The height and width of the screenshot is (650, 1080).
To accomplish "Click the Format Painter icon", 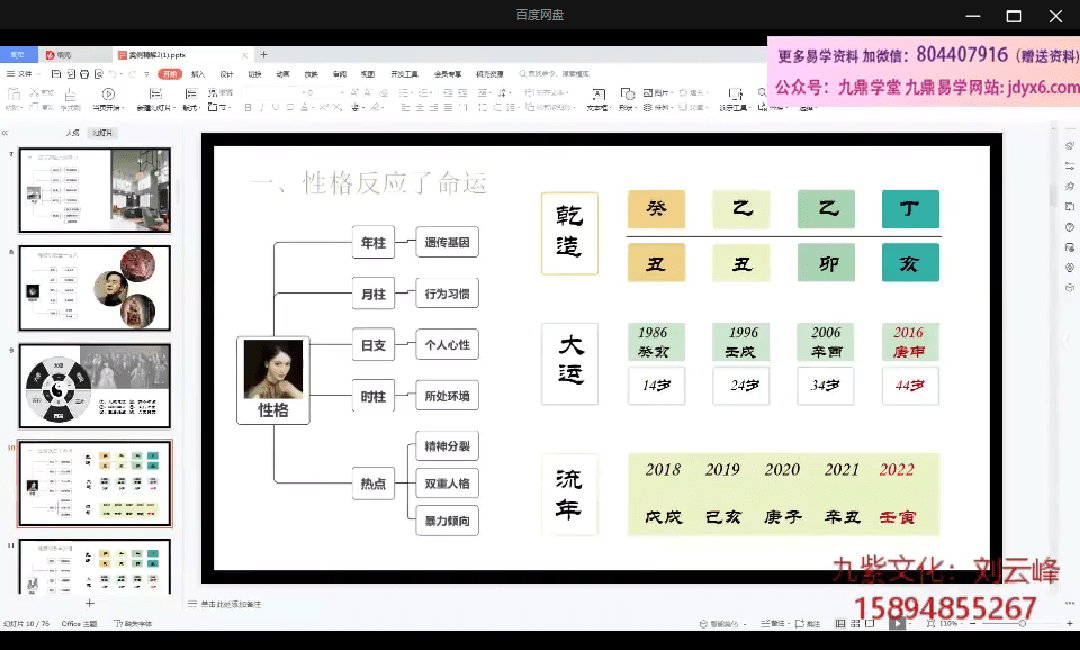I will pyautogui.click(x=70, y=95).
